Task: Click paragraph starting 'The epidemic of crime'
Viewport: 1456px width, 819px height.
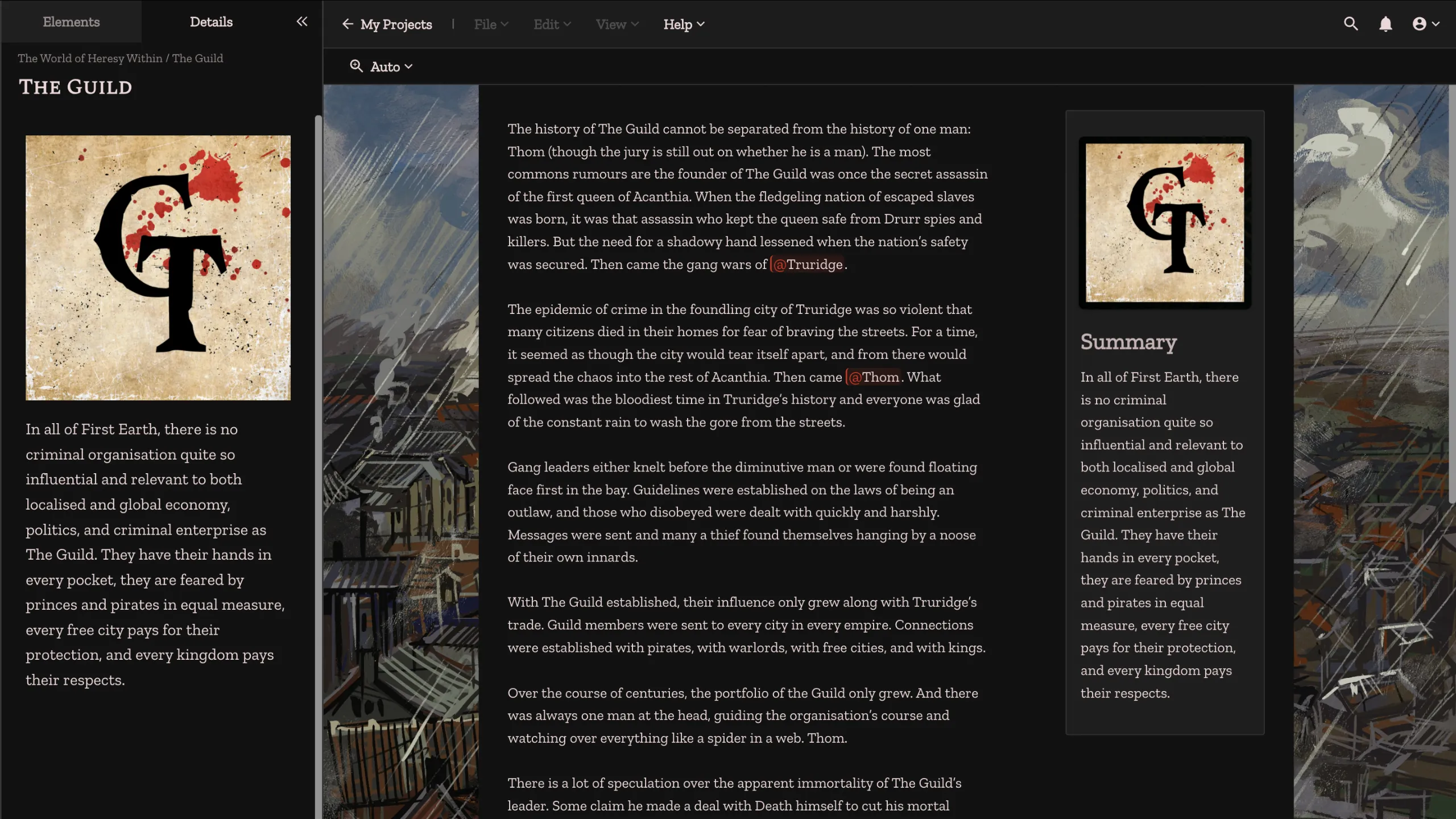Action: pyautogui.click(x=744, y=366)
